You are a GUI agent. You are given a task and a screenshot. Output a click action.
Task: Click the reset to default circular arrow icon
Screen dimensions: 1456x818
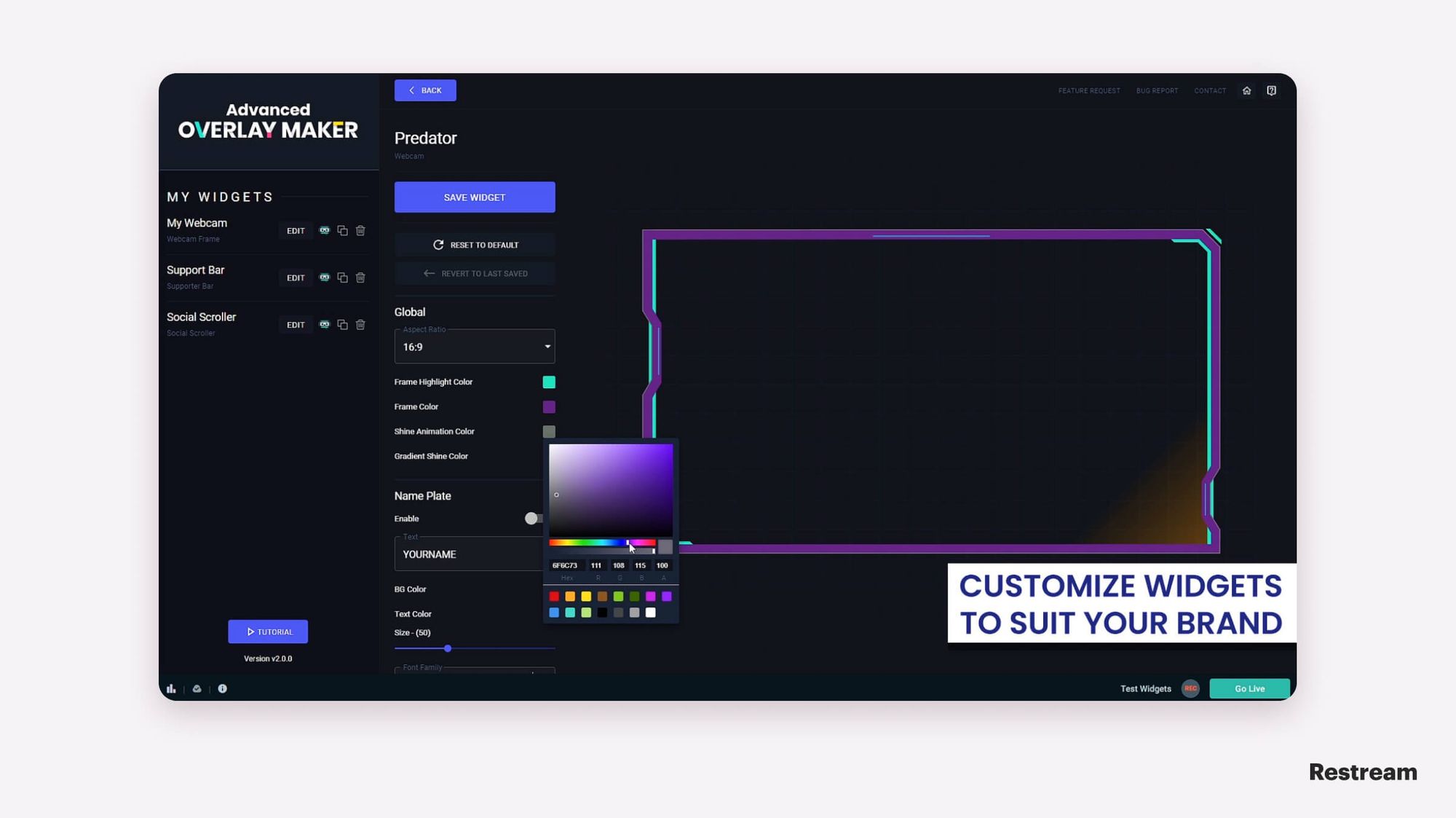[437, 244]
